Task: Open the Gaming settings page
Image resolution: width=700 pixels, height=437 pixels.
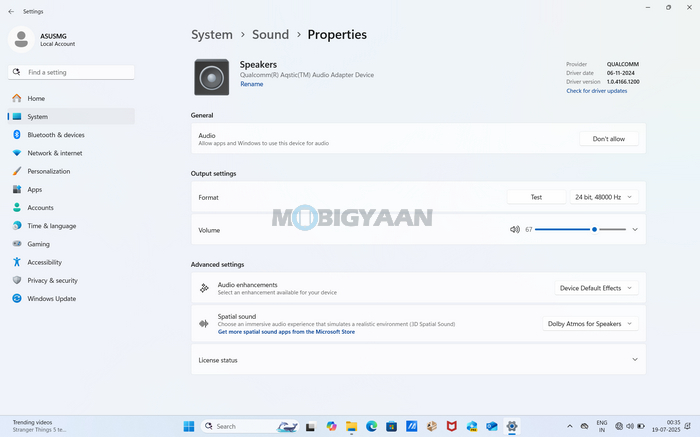Action: (x=71, y=244)
